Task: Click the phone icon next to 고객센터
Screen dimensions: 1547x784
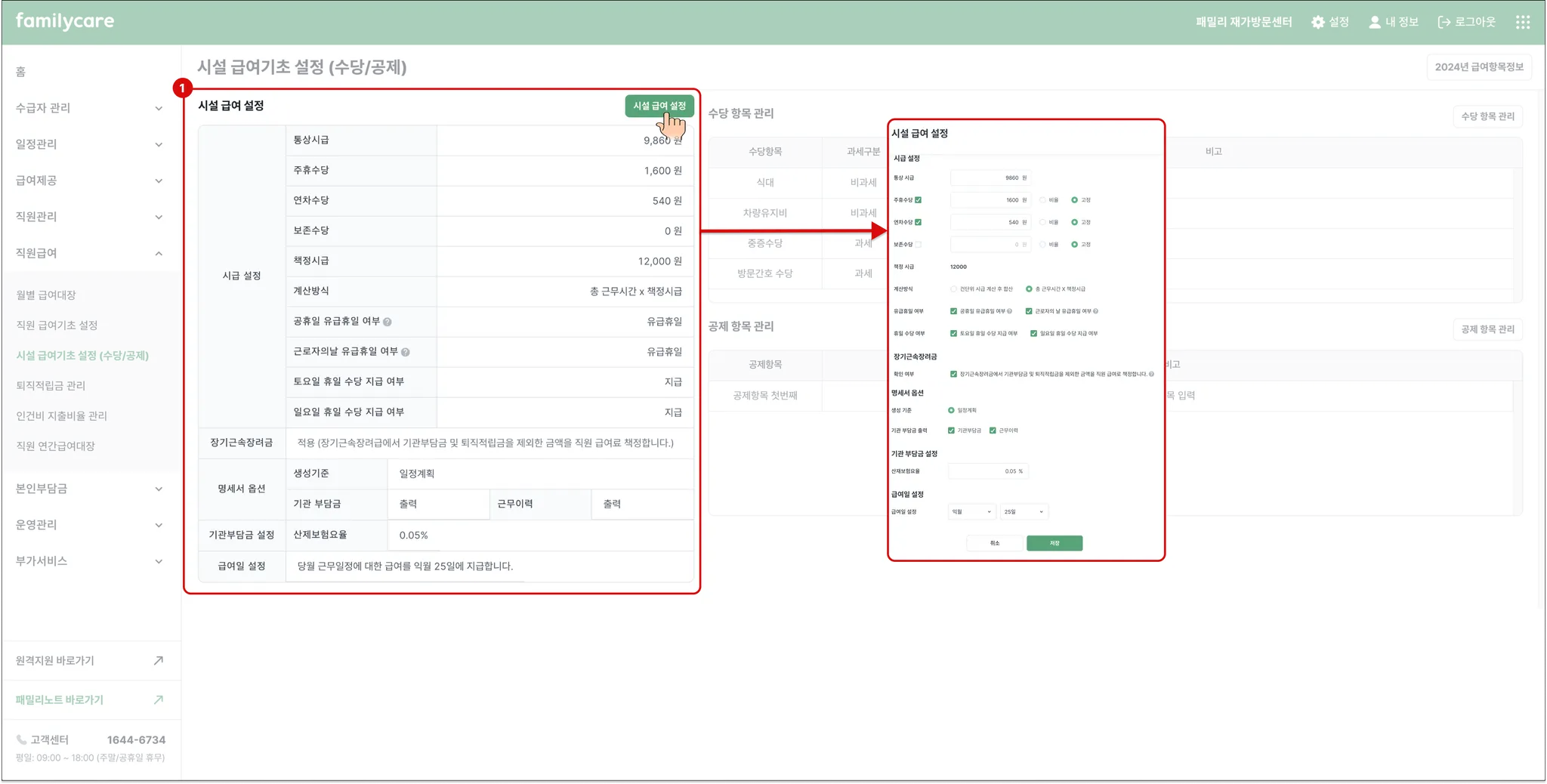Action: pyautogui.click(x=21, y=740)
